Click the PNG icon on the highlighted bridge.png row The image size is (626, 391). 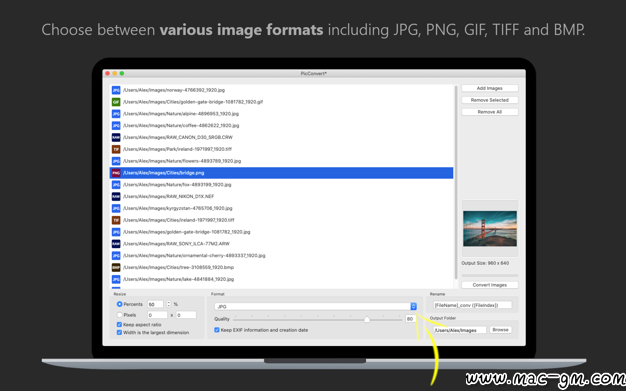pos(116,173)
